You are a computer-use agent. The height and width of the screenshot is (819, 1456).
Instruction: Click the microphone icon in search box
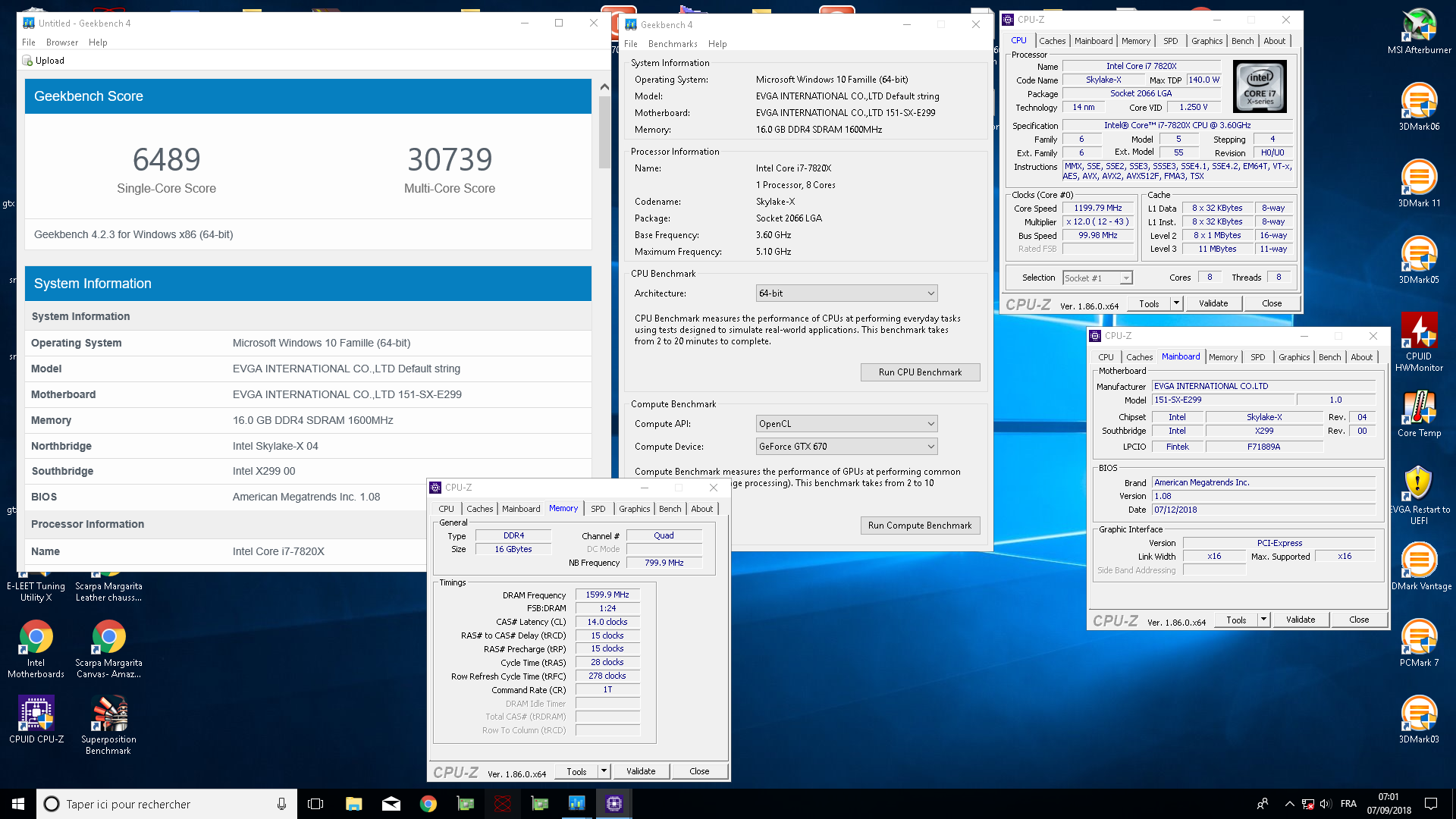[281, 804]
